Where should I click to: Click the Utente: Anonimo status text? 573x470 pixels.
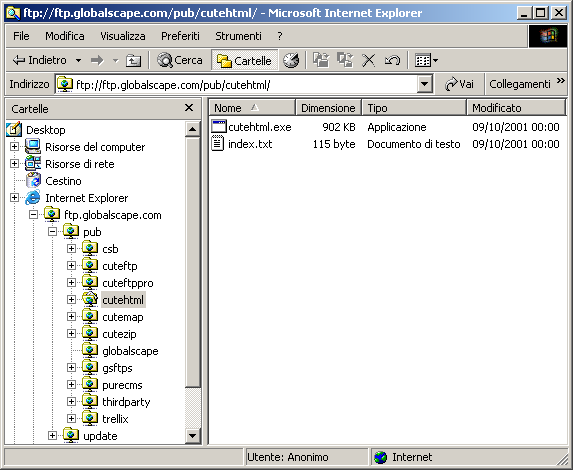point(288,457)
